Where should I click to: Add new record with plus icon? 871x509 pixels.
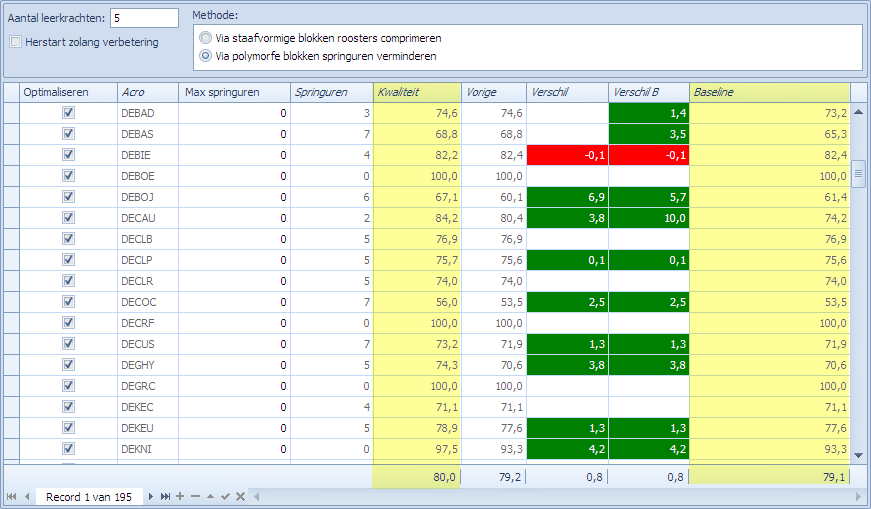pyautogui.click(x=180, y=497)
